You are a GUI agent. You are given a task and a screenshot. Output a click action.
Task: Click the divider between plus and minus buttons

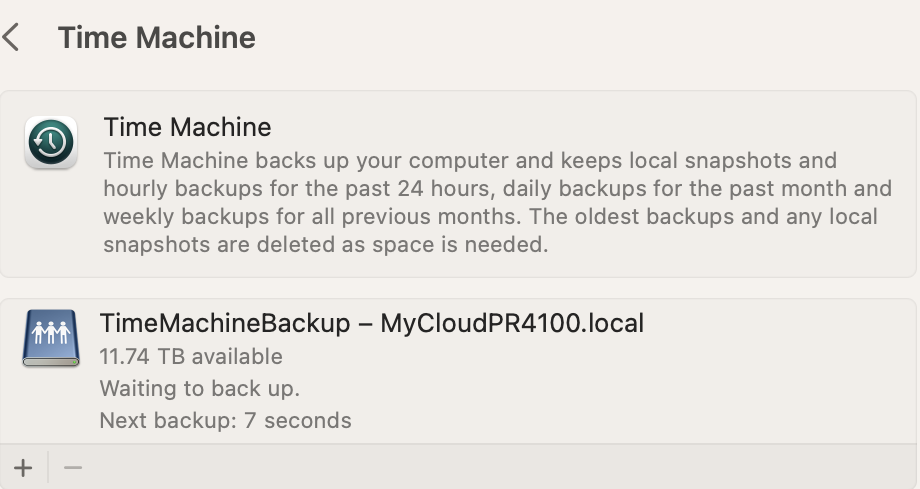tap(48, 467)
